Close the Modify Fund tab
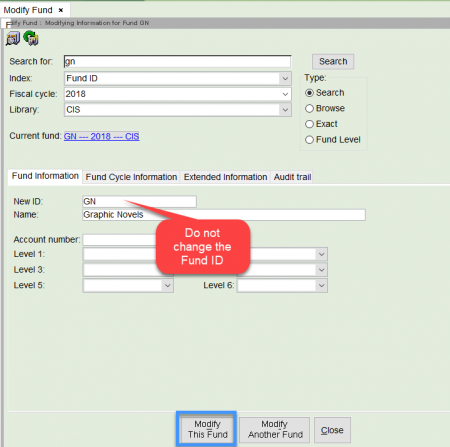Image resolution: width=450 pixels, height=447 pixels. point(61,10)
